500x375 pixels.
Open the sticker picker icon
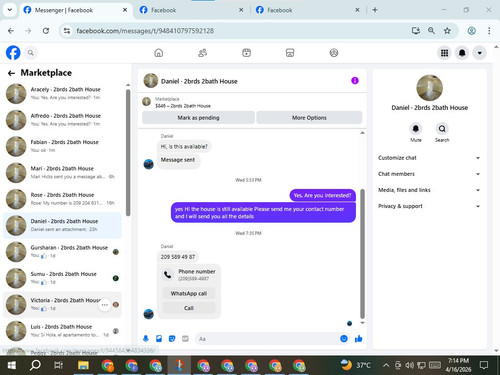(172, 339)
